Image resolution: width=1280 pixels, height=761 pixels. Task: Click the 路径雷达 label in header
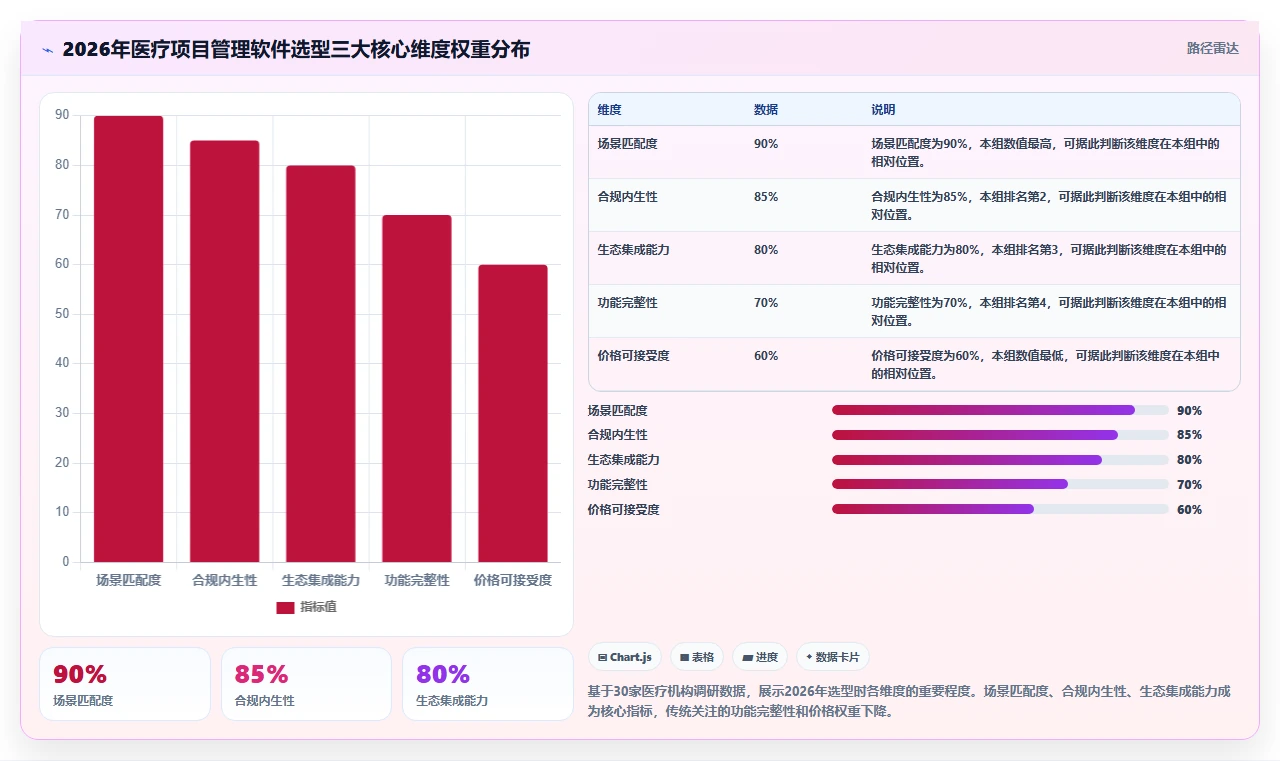(1212, 48)
